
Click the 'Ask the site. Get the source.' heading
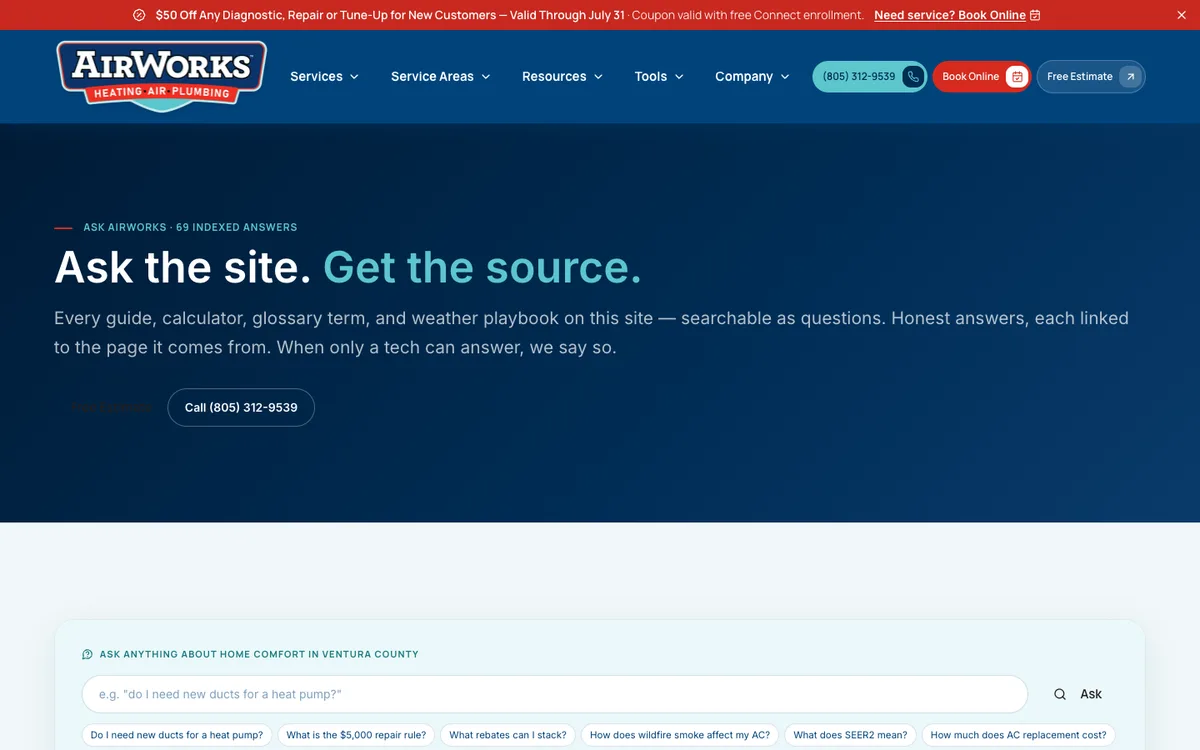point(348,267)
